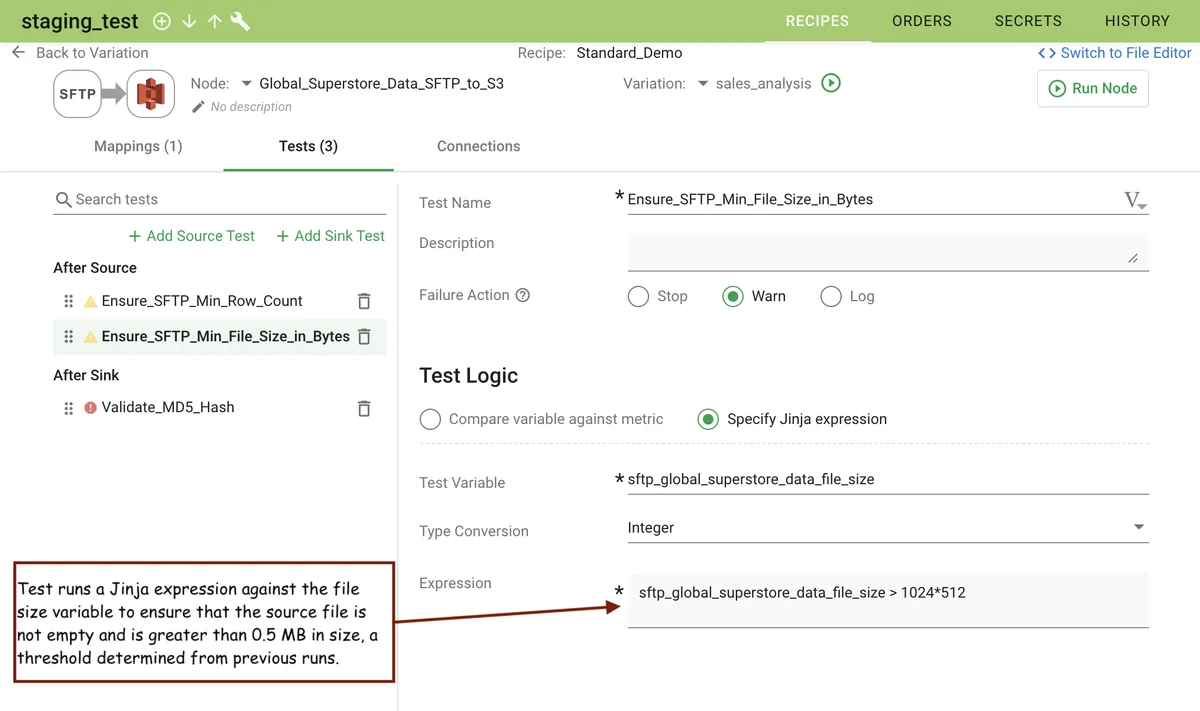Screen dimensions: 1200x711
Task: Click the warning icon on Ensure_SFTP_Min_Row_Count
Action: click(91, 300)
